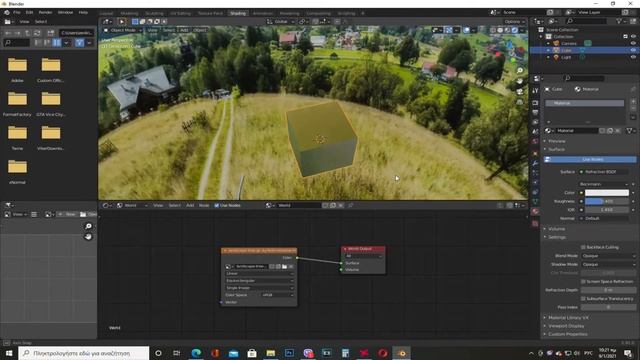This screenshot has width=640, height=360.
Task: Click the outliner filter funnel icon
Action: (x=620, y=21)
